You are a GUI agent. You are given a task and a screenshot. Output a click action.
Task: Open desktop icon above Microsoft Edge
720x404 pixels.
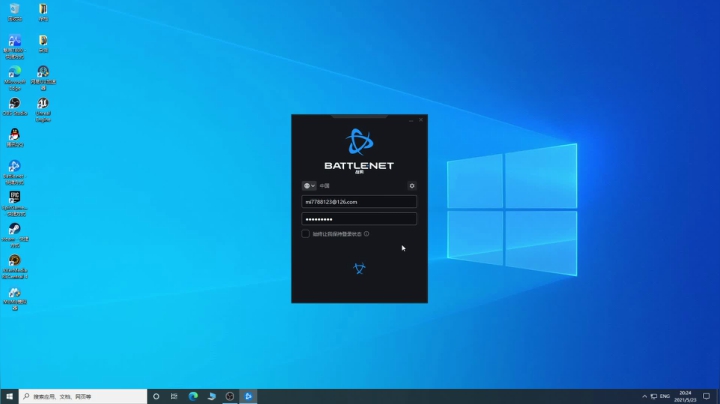pos(15,47)
